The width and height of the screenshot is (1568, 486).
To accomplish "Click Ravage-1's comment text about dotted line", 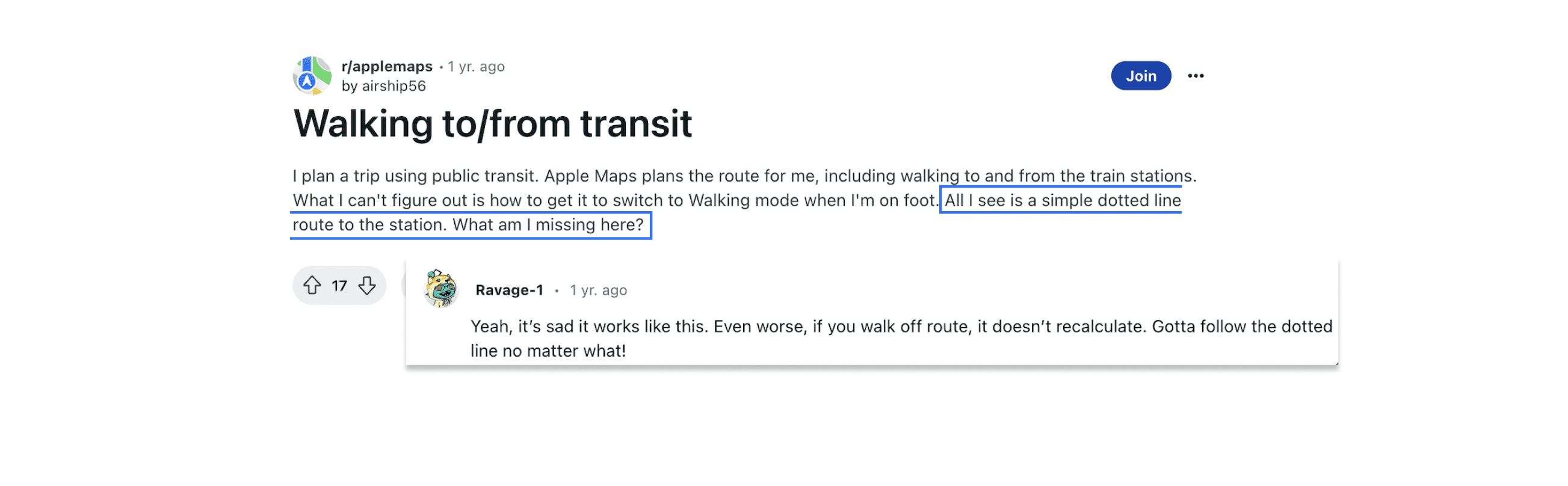I will click(901, 338).
